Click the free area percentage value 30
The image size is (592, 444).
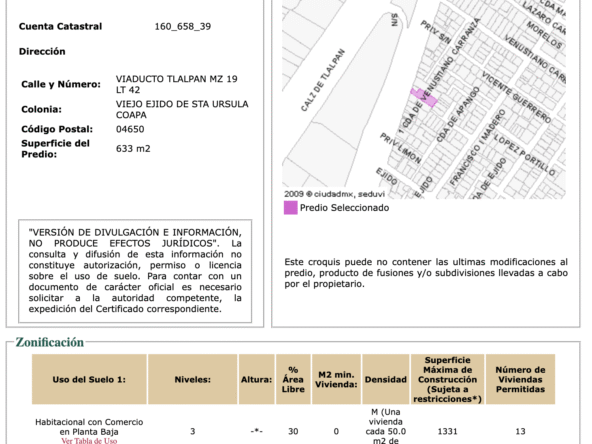pos(293,431)
